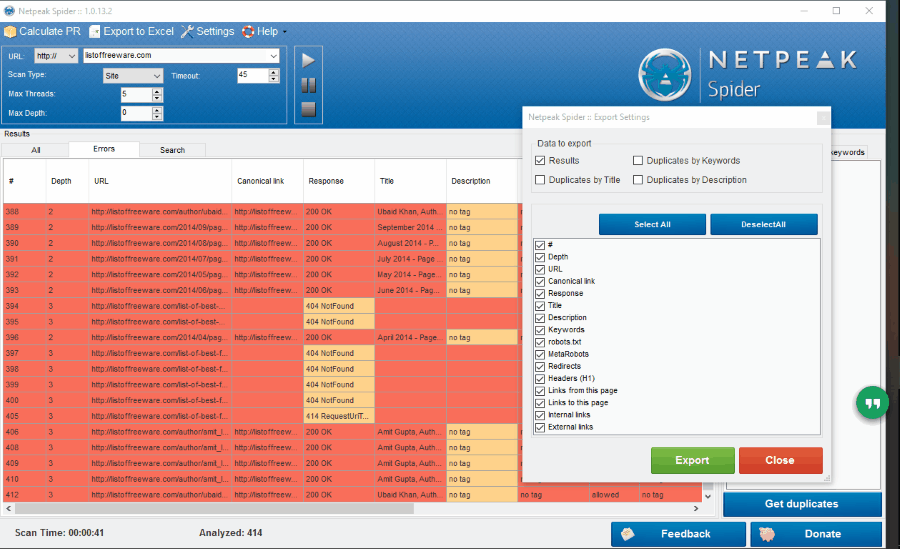The height and width of the screenshot is (549, 900).
Task: Click the green Export button
Action: point(692,461)
